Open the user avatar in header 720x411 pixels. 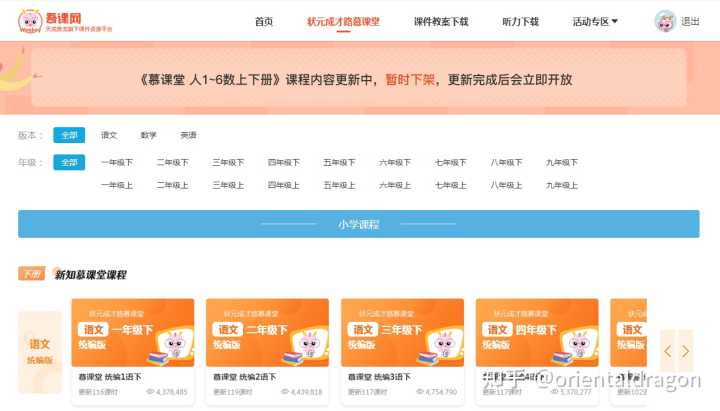pos(665,21)
